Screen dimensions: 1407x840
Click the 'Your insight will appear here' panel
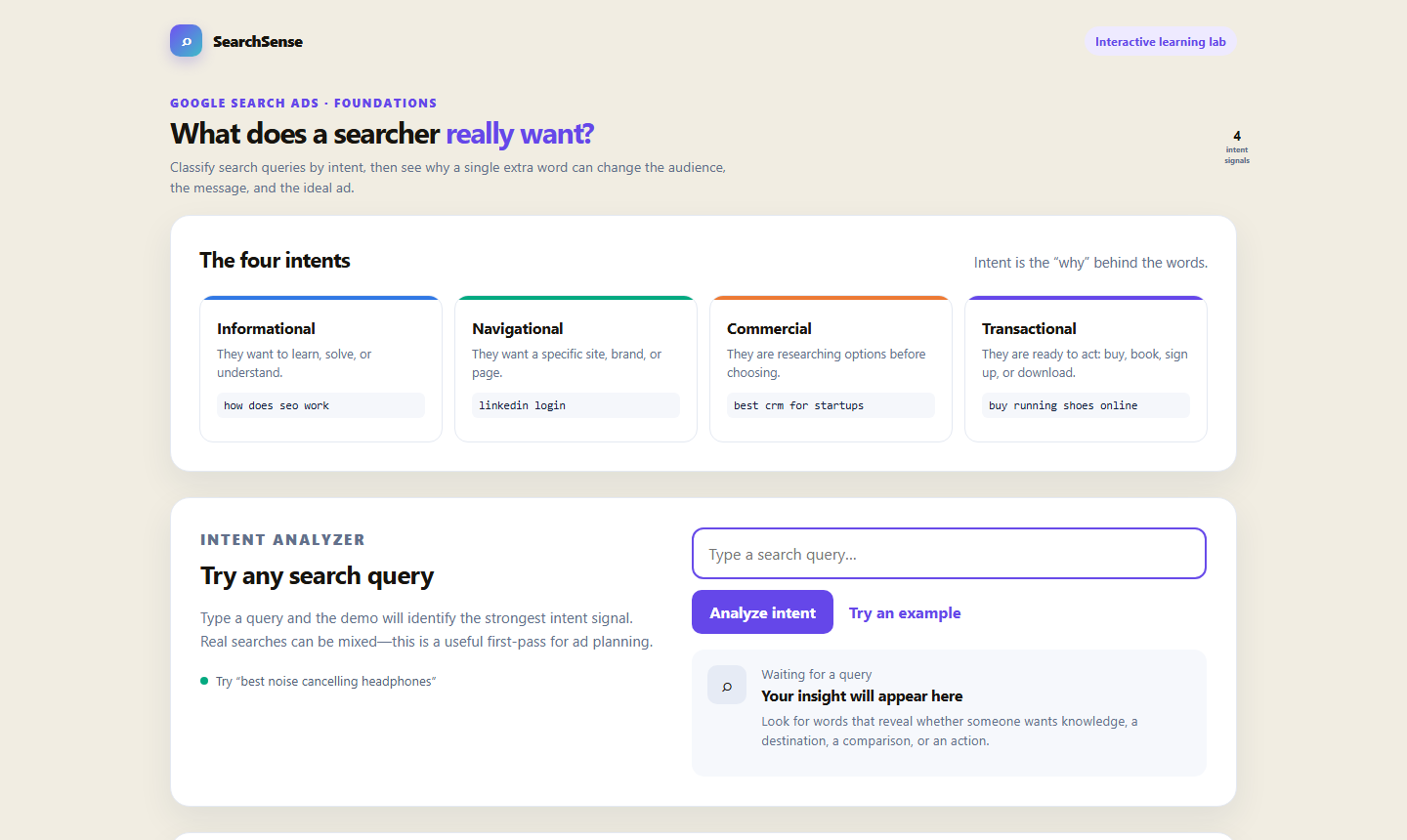coord(949,713)
